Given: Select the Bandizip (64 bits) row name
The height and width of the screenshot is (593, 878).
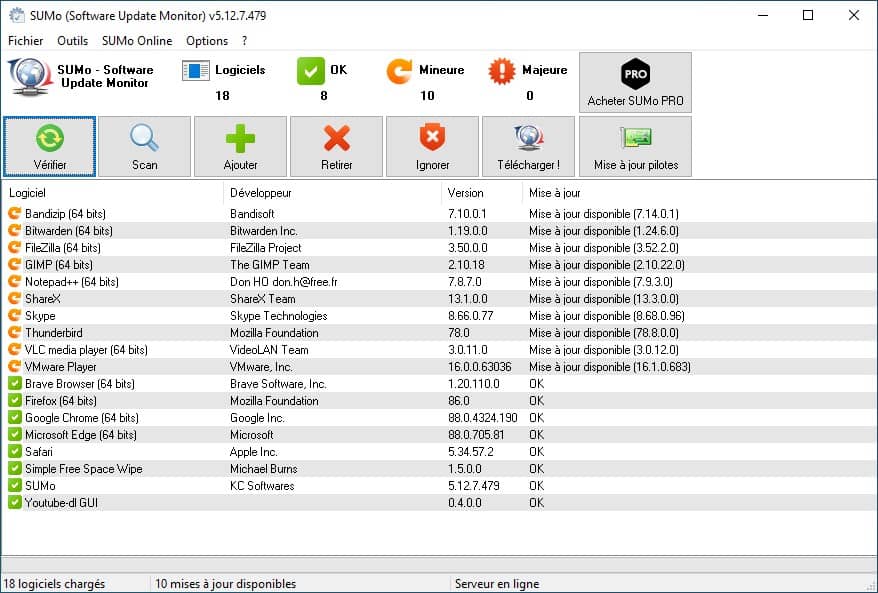Looking at the screenshot, I should pyautogui.click(x=66, y=213).
